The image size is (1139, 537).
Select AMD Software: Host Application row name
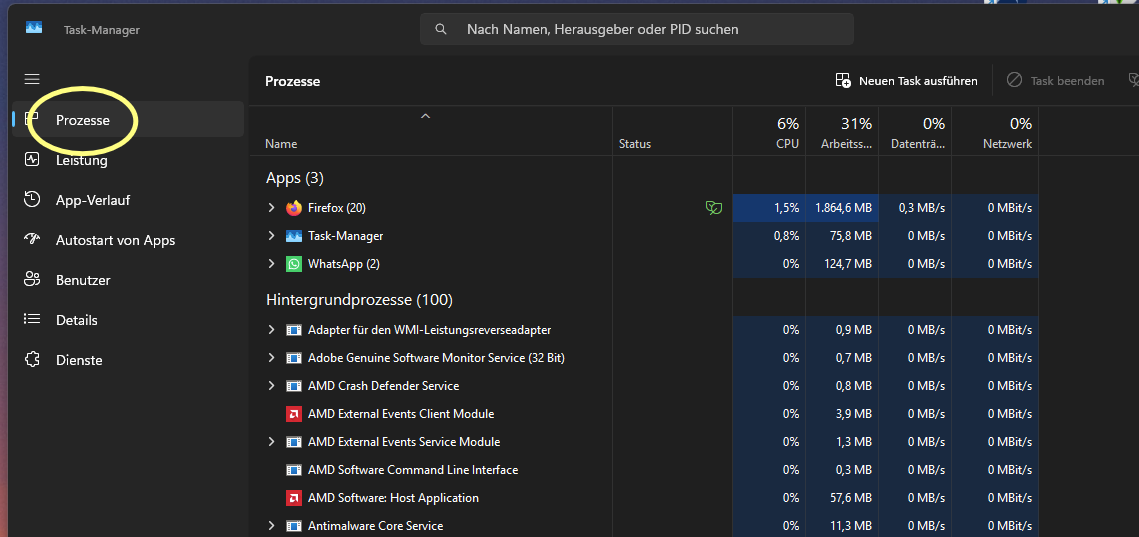tap(393, 498)
